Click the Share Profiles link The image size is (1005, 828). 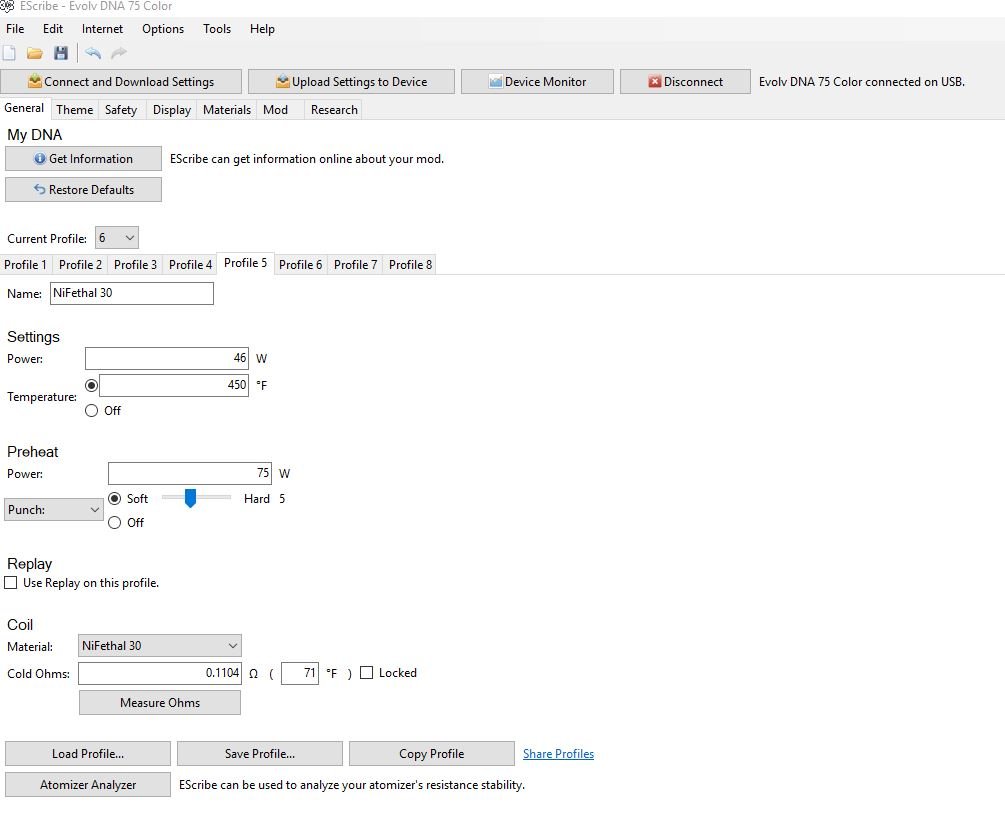[558, 754]
